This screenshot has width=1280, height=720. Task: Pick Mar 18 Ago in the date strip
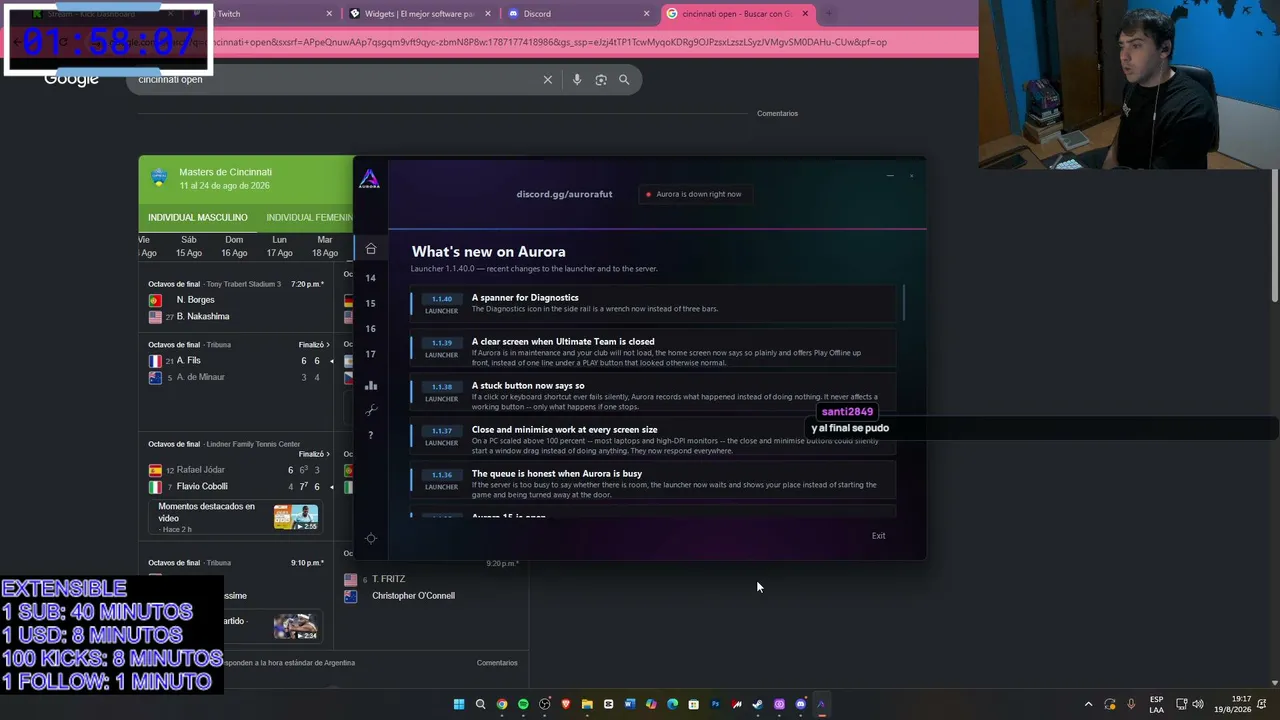tap(325, 246)
